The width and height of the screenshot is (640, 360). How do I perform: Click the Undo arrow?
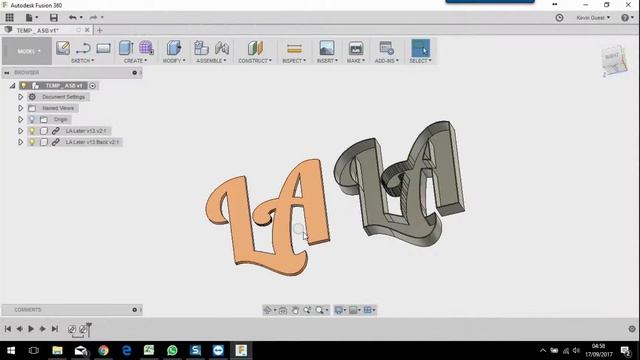tap(73, 17)
